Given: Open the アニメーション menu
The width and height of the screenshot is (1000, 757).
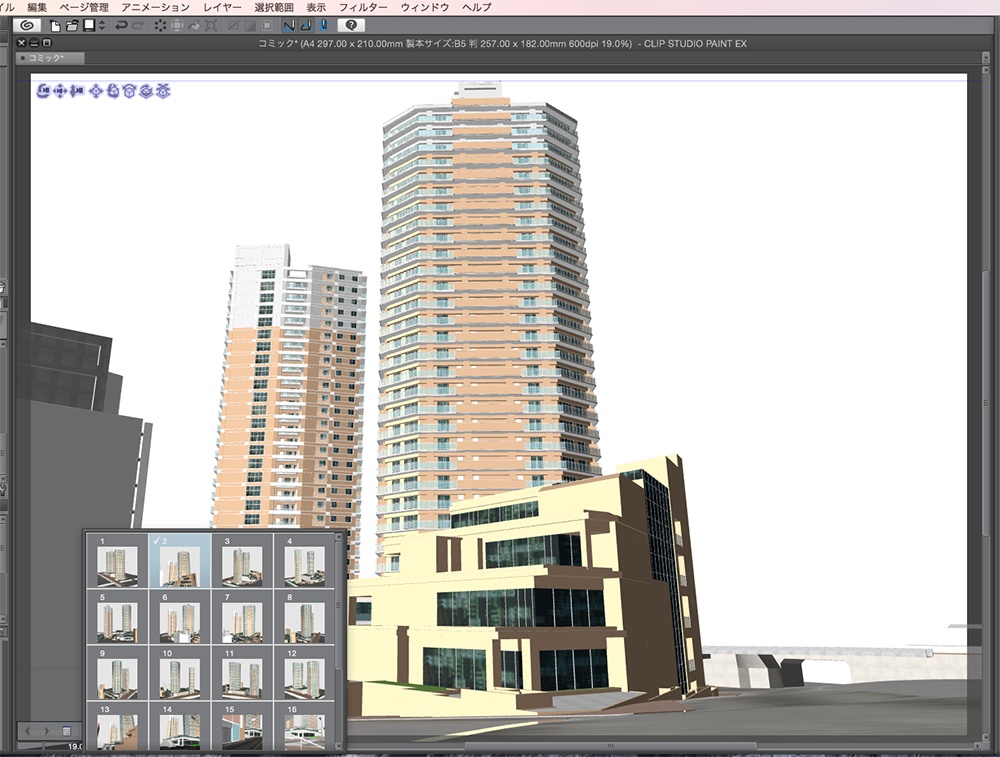Looking at the screenshot, I should click(x=156, y=7).
